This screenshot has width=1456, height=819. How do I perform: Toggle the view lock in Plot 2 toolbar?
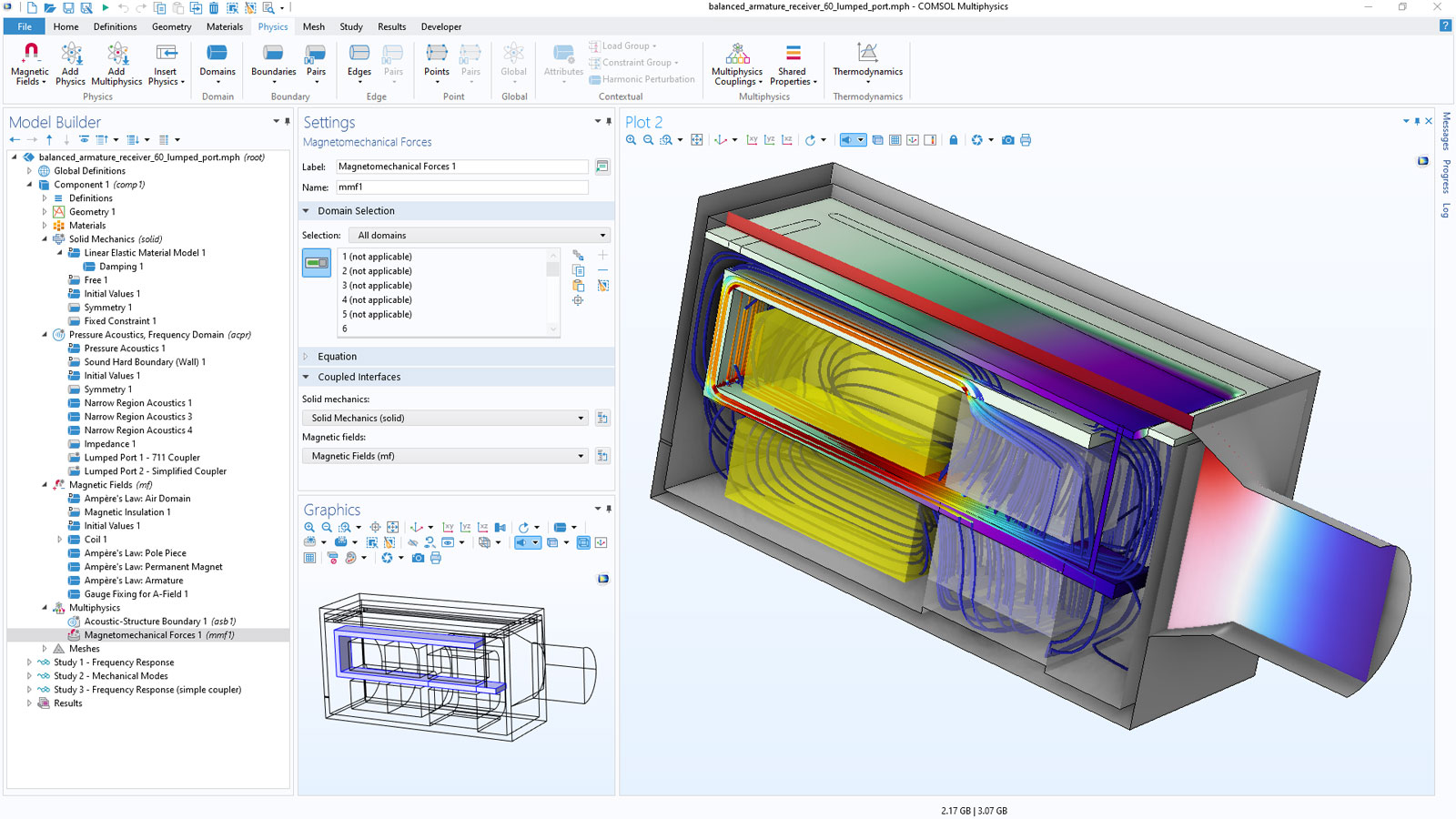click(x=953, y=140)
